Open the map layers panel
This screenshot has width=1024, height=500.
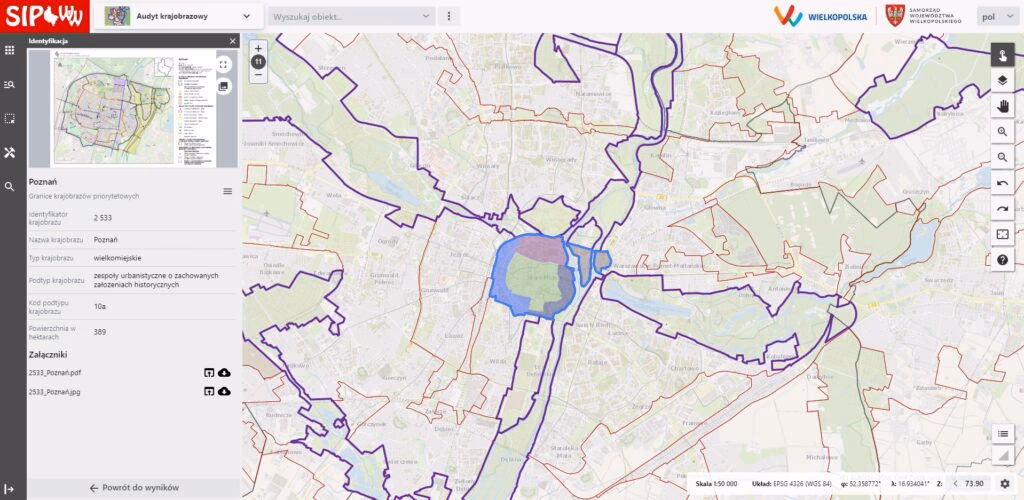click(x=1002, y=80)
